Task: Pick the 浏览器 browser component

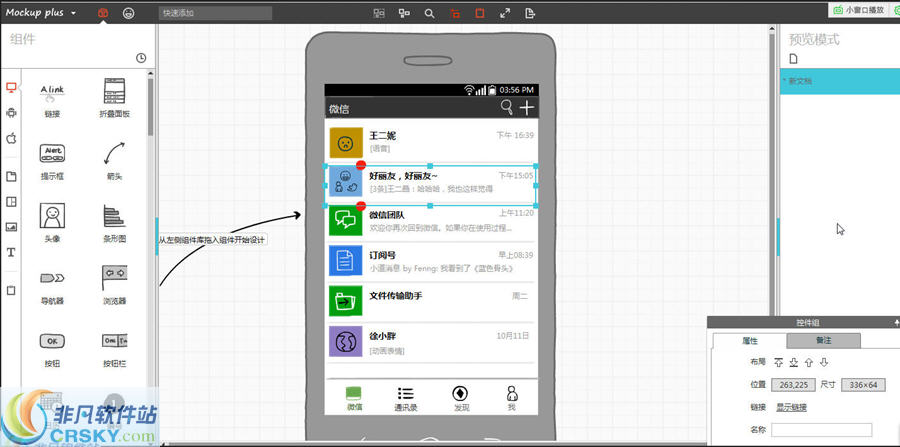Action: coord(114,285)
